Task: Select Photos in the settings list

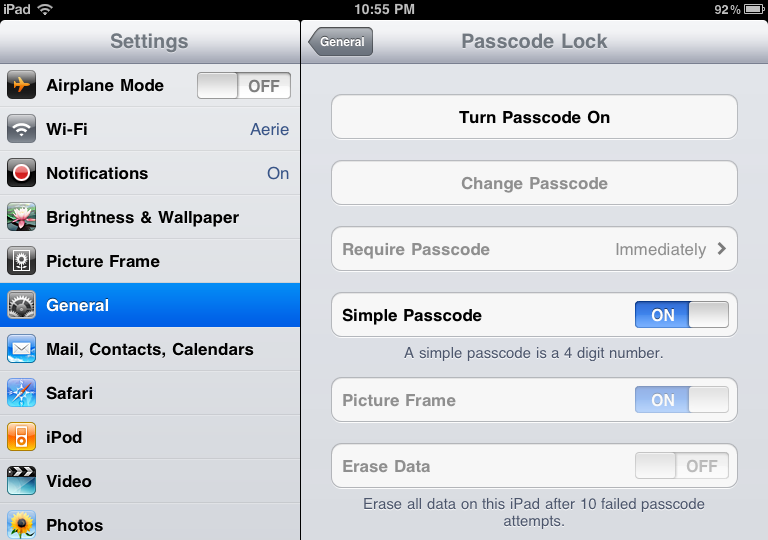Action: tap(150, 524)
